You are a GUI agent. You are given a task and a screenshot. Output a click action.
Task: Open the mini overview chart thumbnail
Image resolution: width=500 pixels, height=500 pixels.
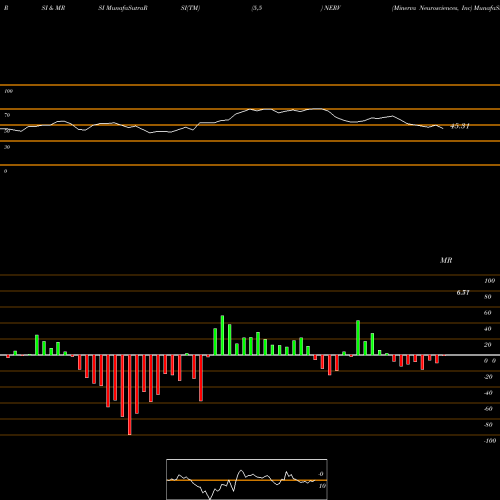click(x=247, y=479)
